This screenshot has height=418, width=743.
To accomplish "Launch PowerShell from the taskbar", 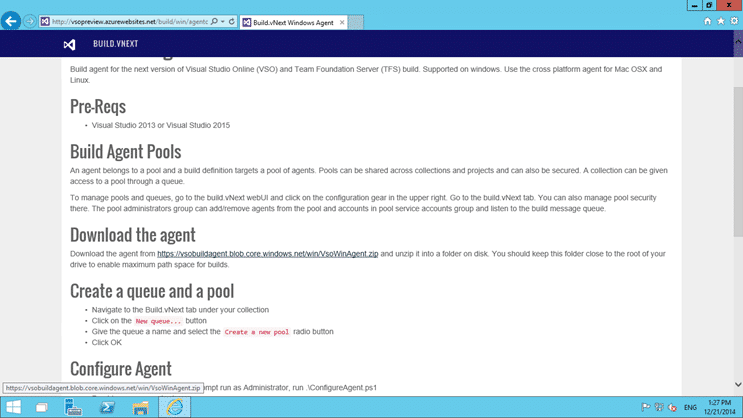I will coord(107,407).
